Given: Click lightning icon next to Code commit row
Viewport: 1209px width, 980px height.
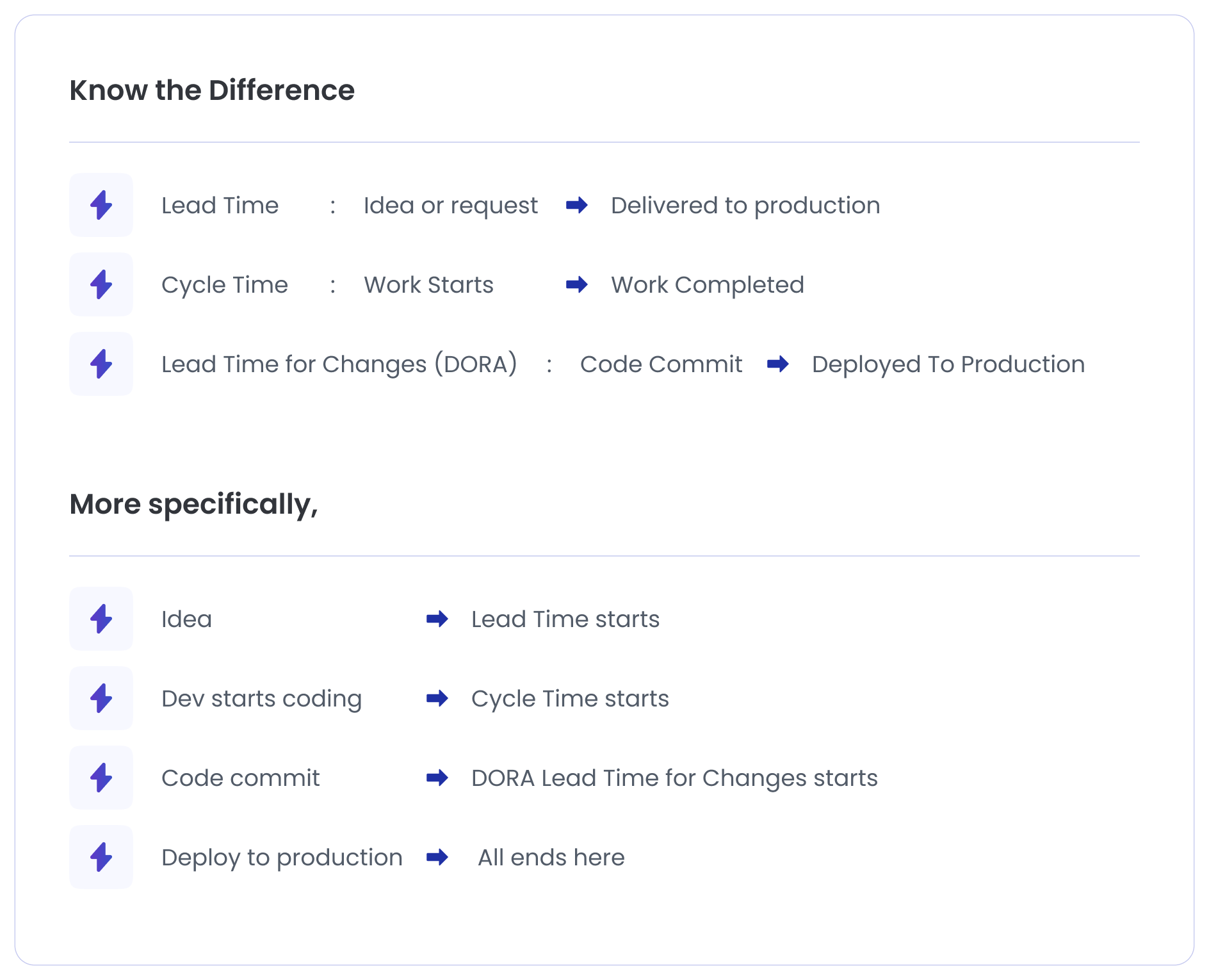Looking at the screenshot, I should point(101,778).
